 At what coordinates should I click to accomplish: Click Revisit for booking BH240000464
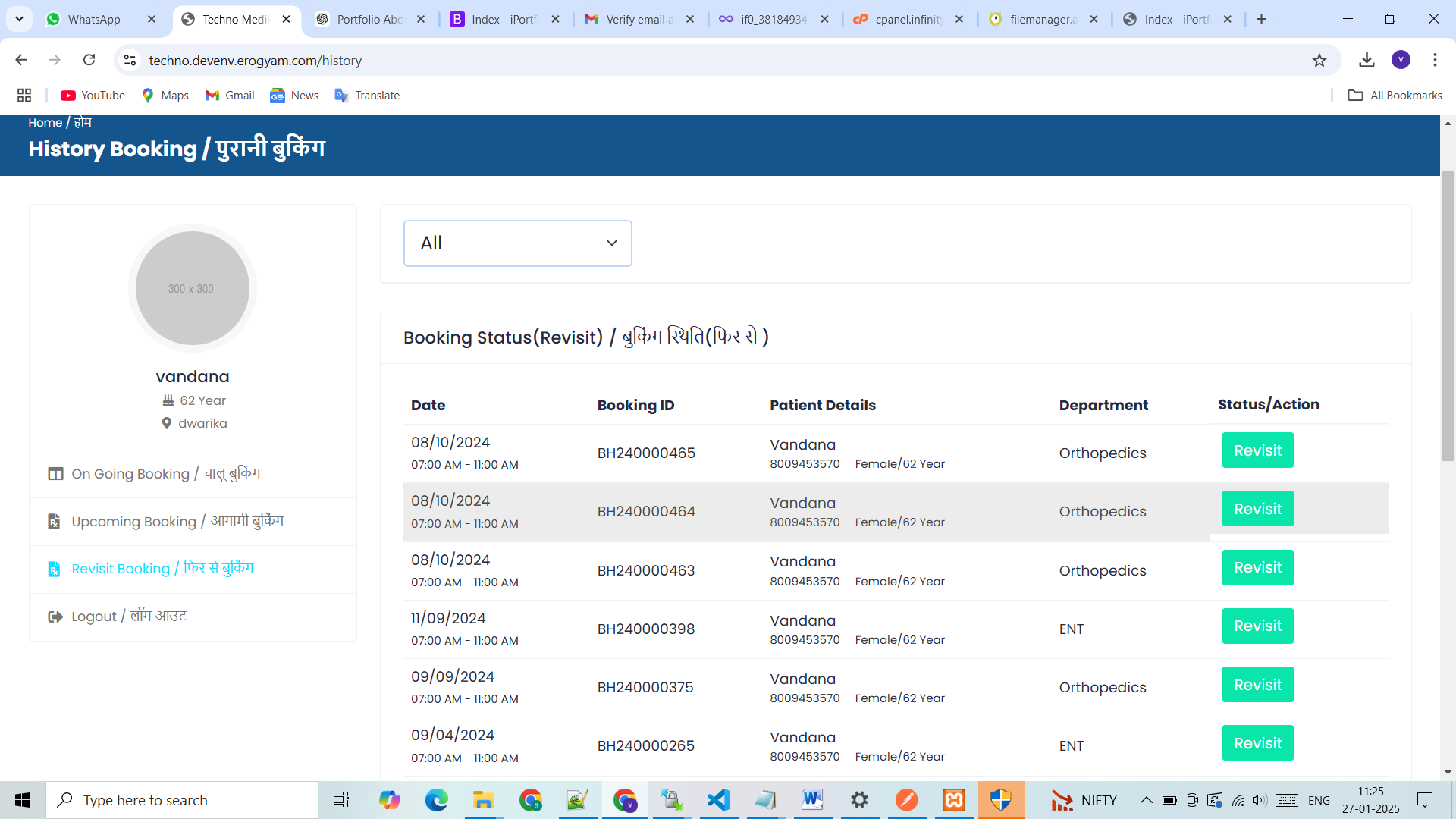point(1257,509)
